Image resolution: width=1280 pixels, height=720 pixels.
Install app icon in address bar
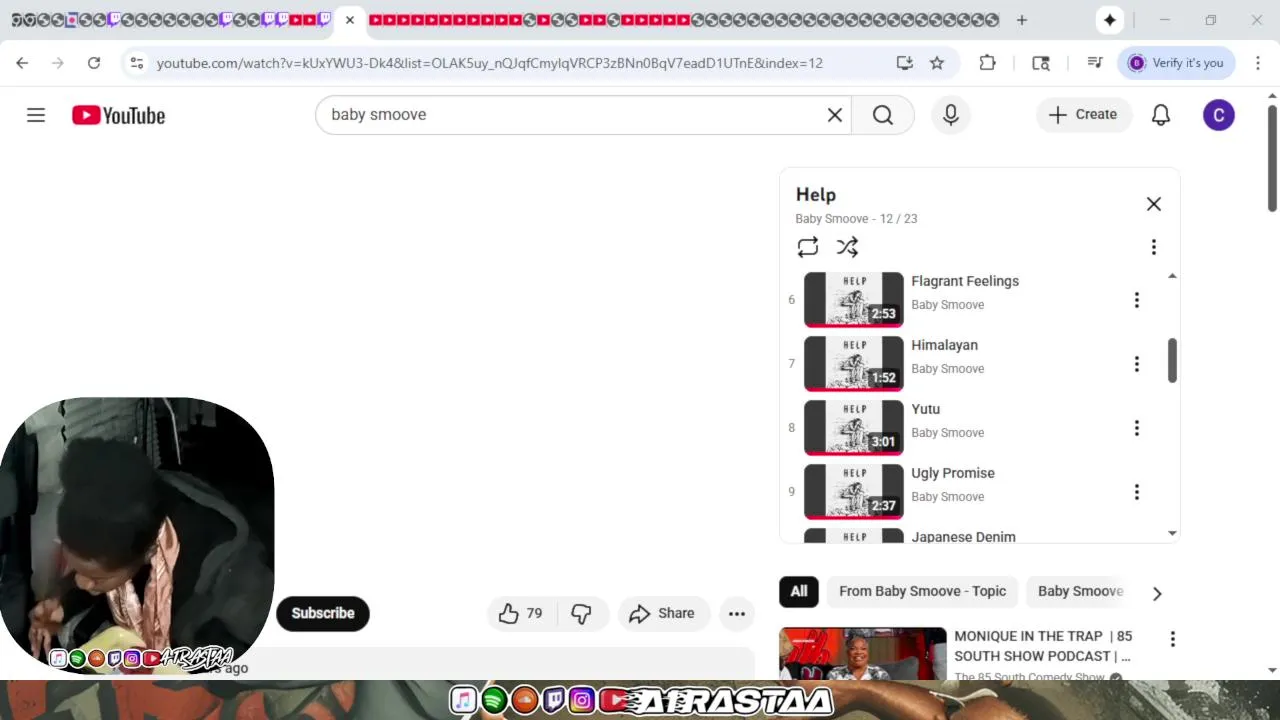click(x=904, y=63)
